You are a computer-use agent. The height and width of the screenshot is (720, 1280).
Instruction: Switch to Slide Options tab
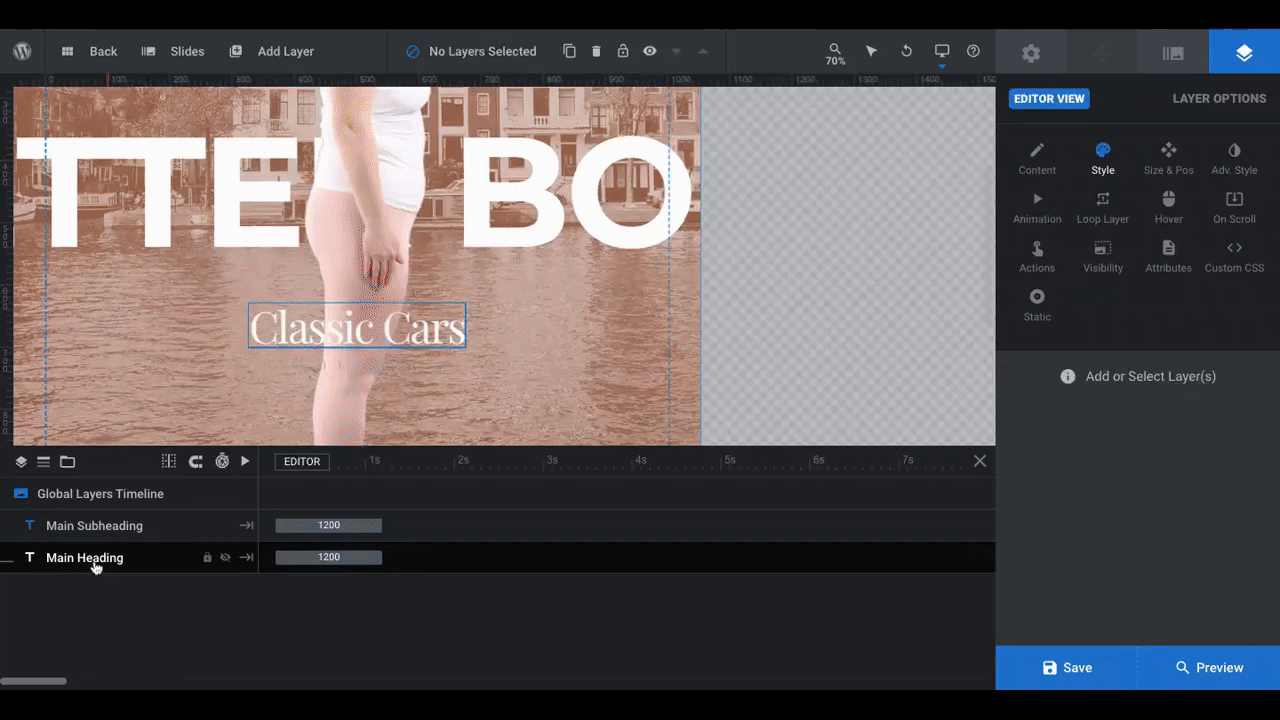tap(1173, 53)
